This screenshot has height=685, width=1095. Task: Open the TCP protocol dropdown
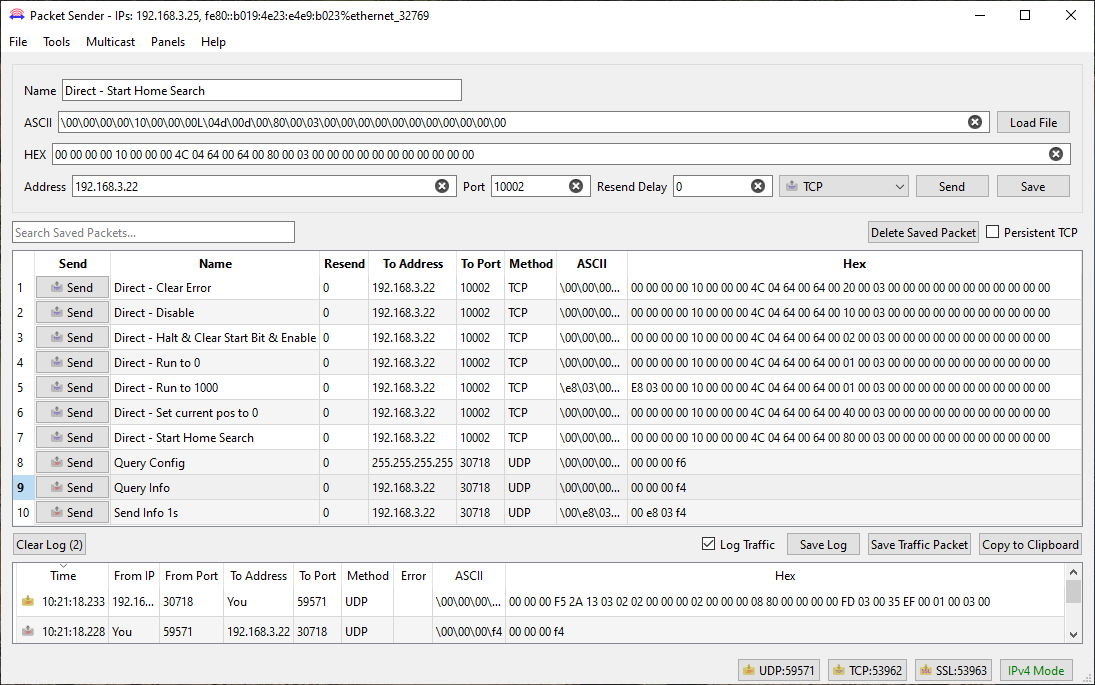pos(843,186)
